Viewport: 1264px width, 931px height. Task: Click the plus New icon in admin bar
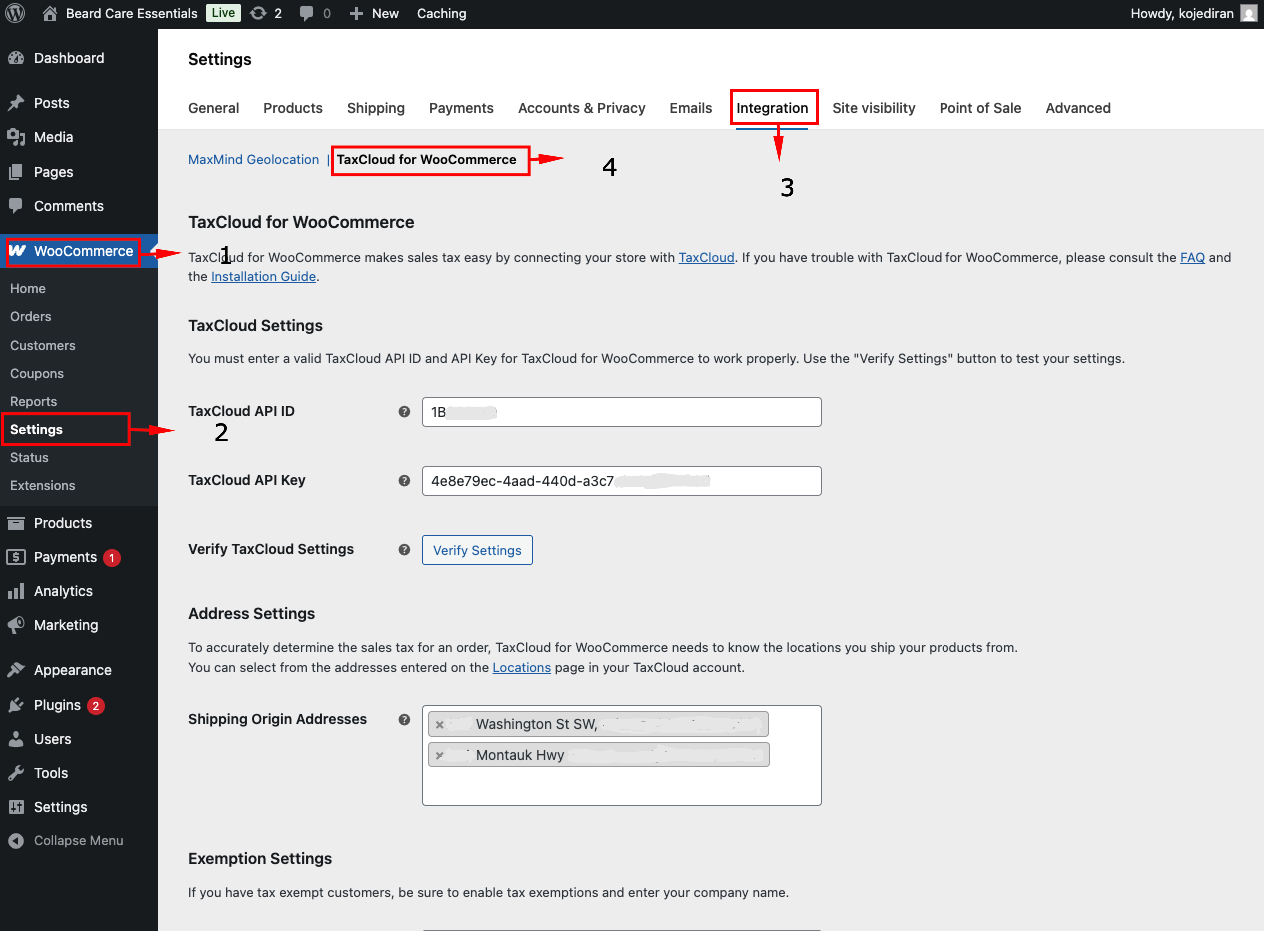[356, 13]
